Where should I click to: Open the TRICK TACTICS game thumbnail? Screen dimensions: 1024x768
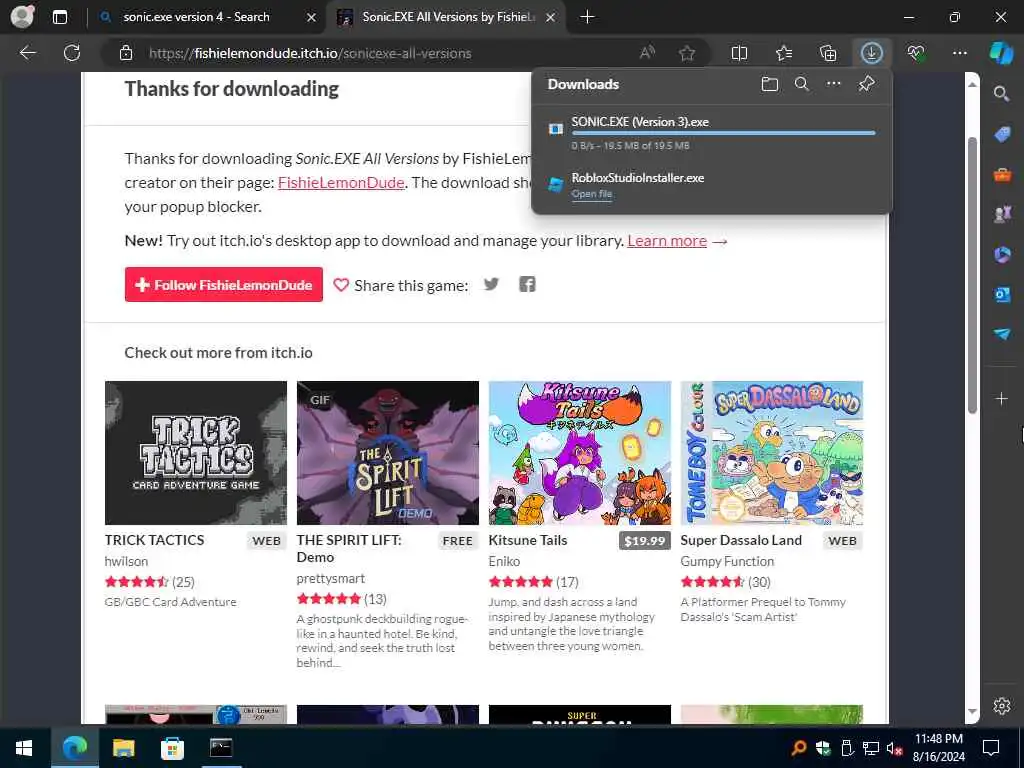(x=196, y=453)
